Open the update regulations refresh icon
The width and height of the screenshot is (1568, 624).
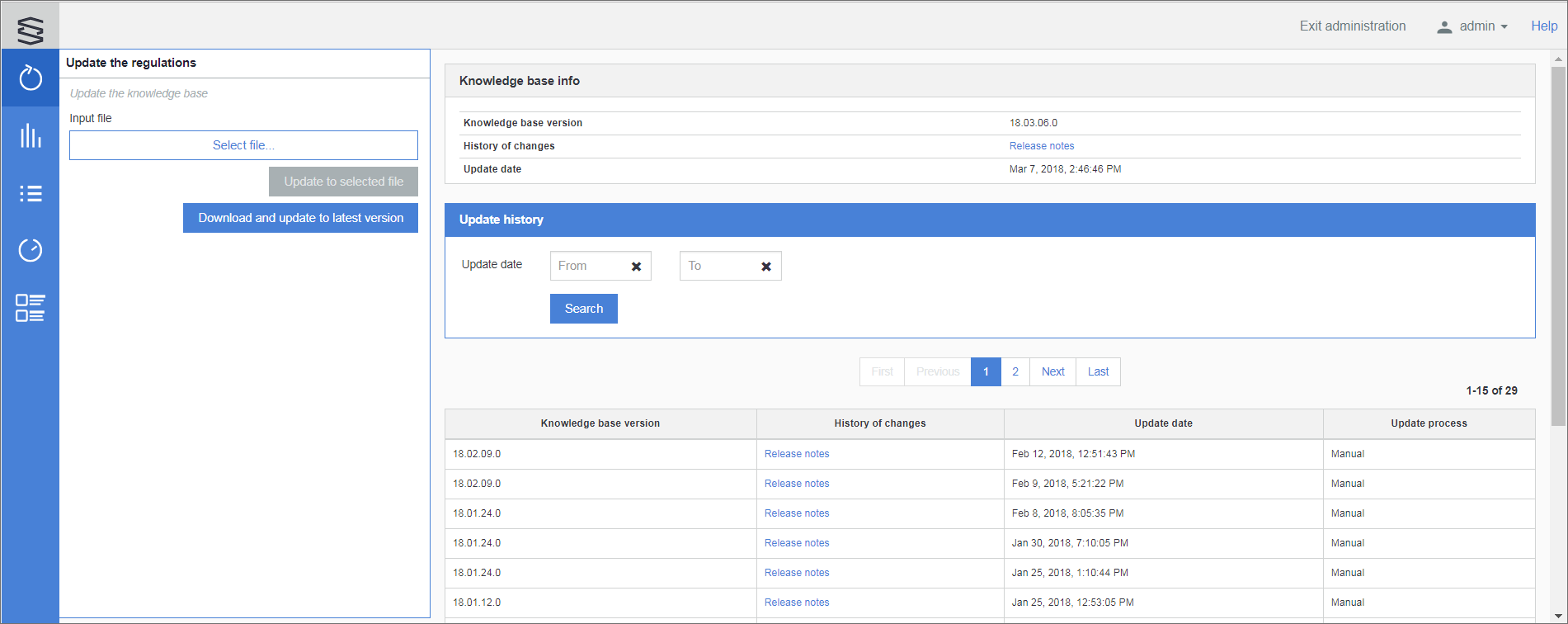31,78
